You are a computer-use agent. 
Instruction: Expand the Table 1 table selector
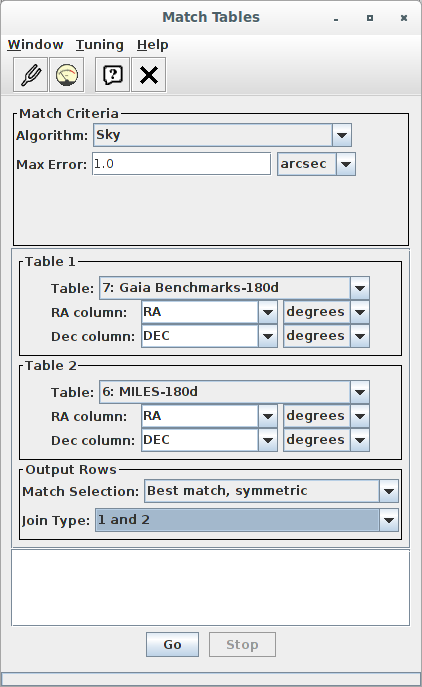point(234,288)
